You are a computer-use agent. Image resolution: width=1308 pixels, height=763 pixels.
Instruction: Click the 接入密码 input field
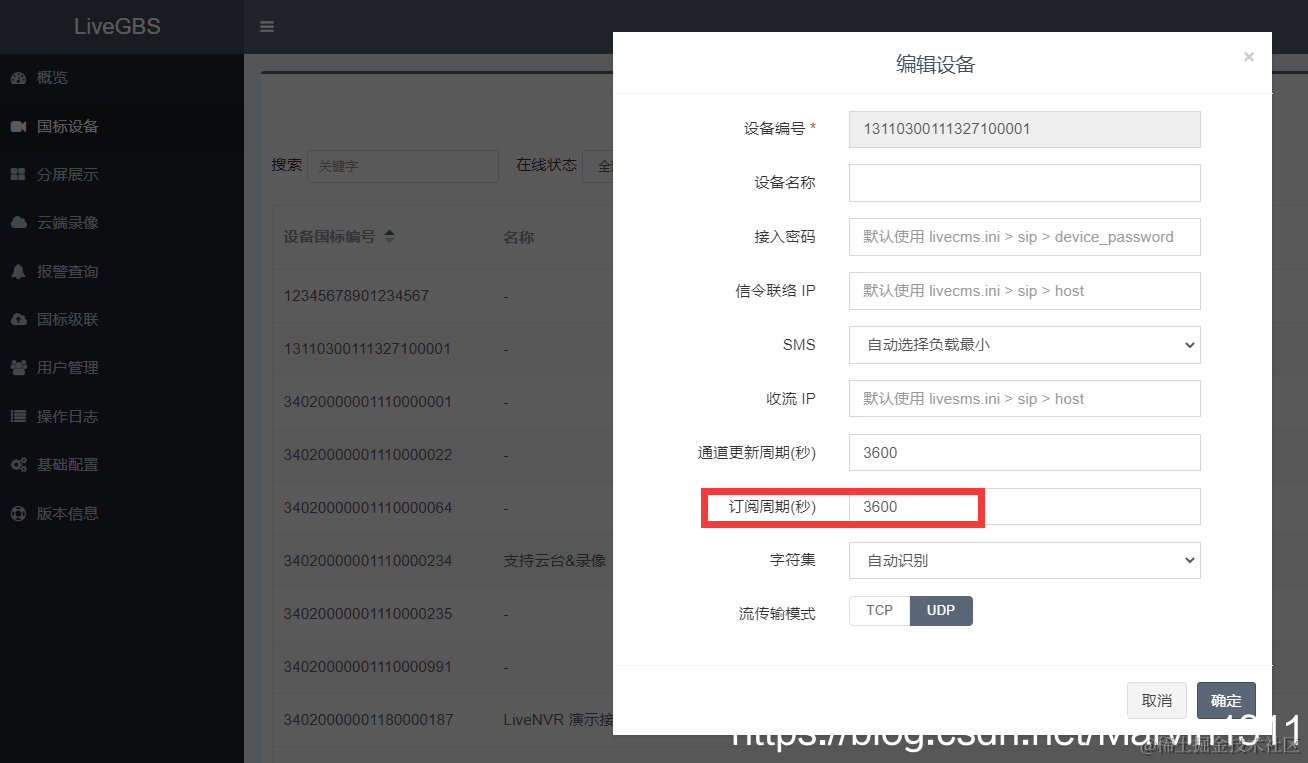tap(1024, 237)
